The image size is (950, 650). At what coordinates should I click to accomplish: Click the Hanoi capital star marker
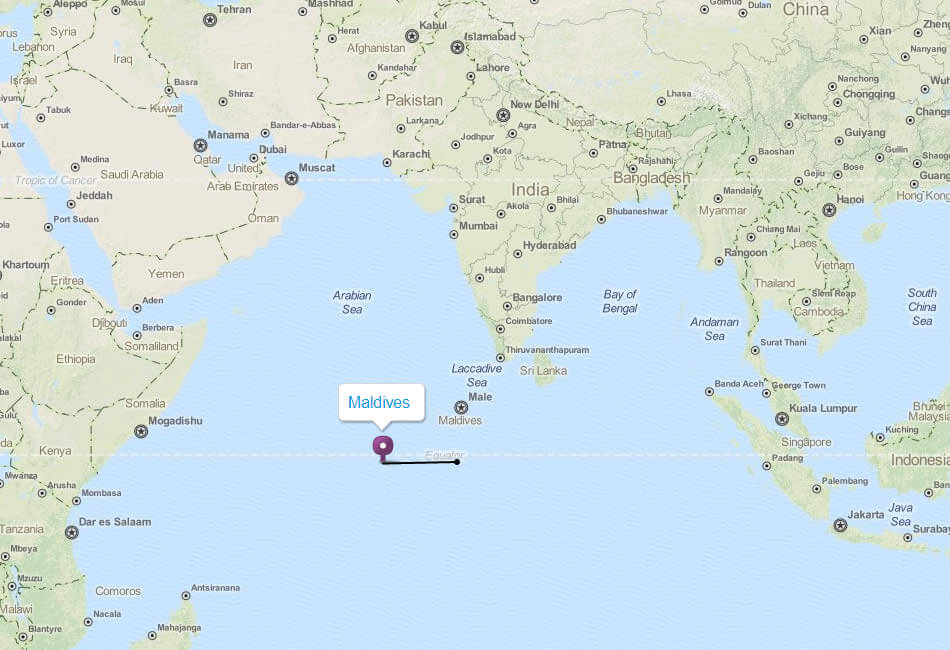(829, 210)
